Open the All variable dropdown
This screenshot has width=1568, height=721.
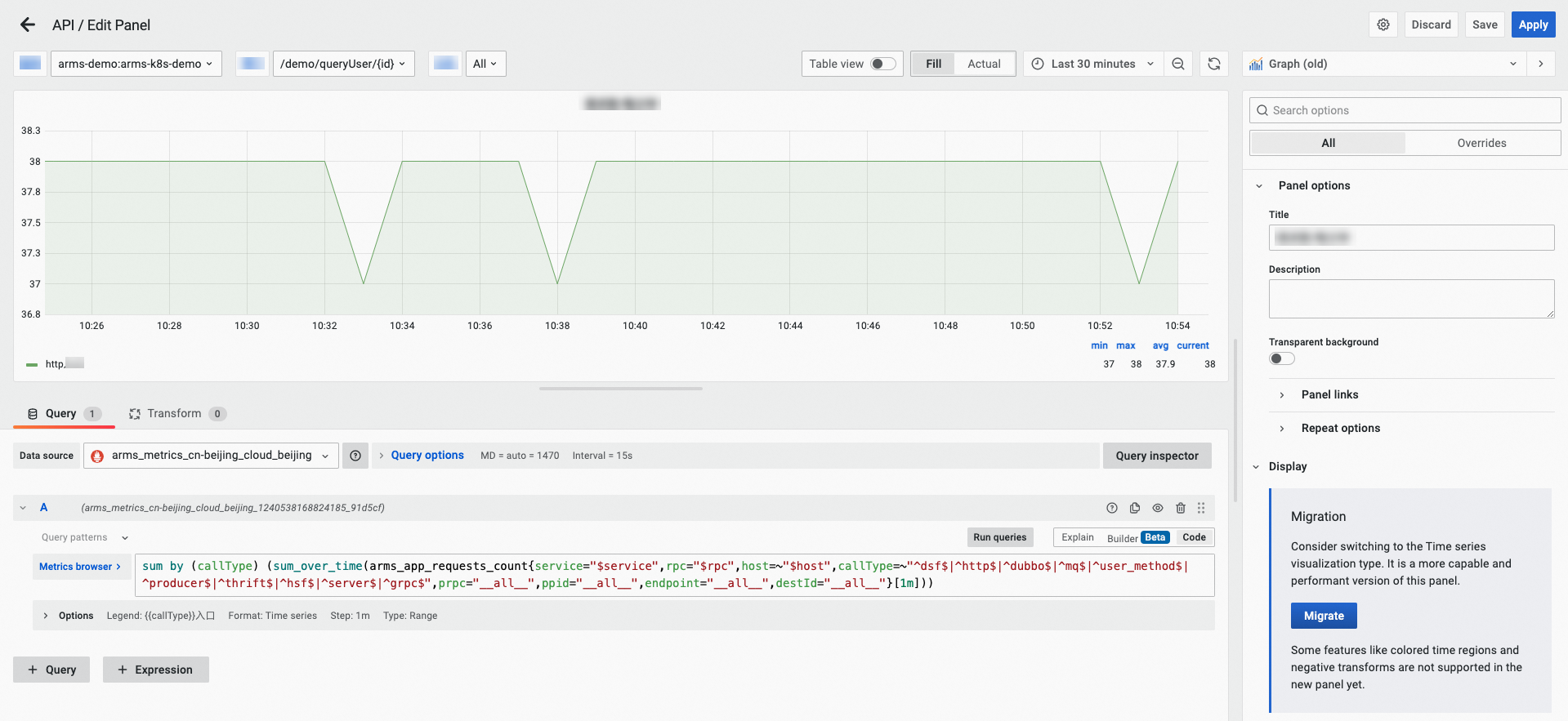485,64
